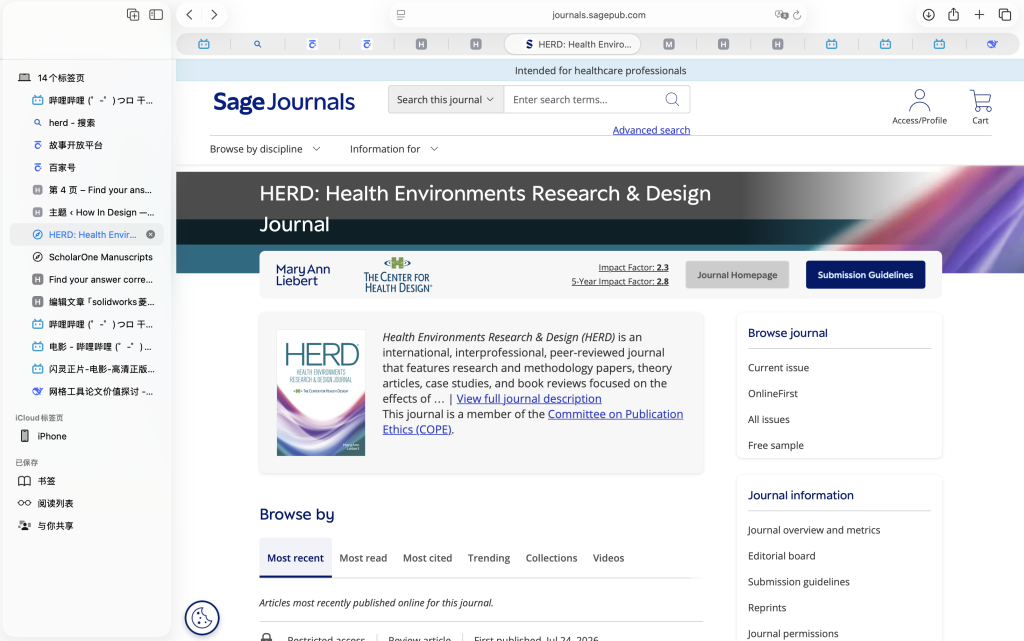
Task: Open the Impact Factor: 2.3 link
Action: (x=633, y=268)
